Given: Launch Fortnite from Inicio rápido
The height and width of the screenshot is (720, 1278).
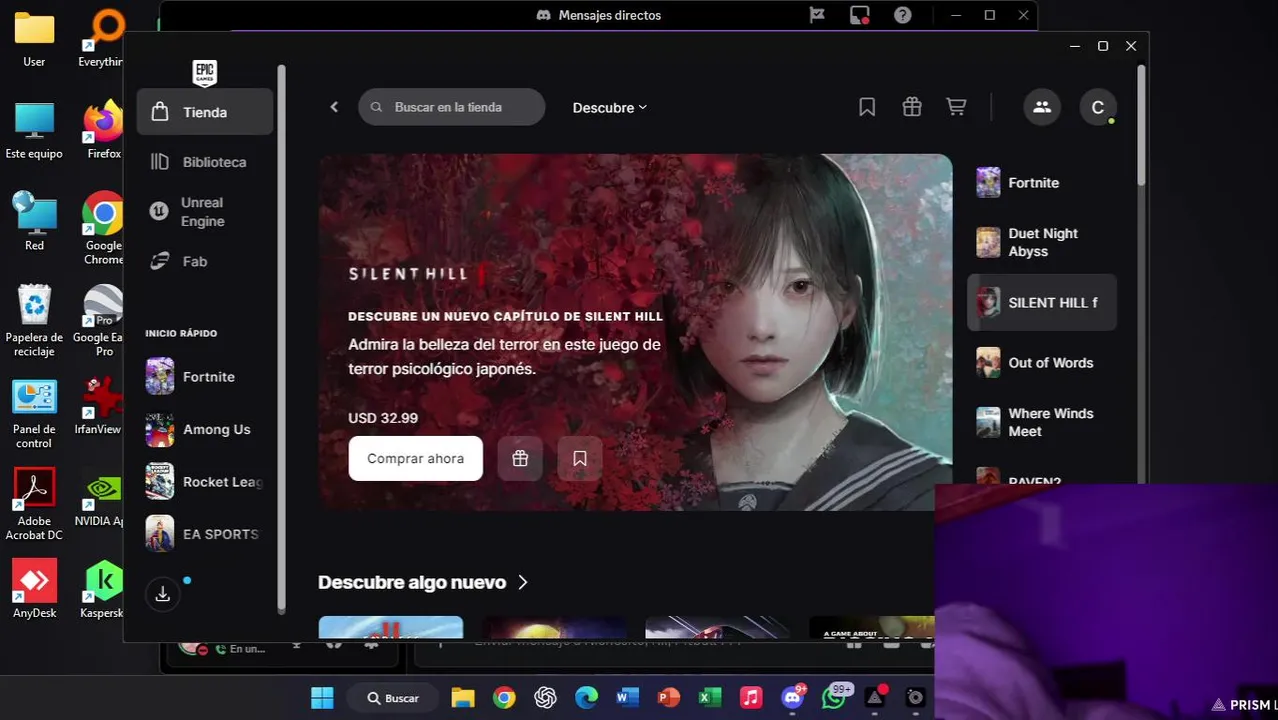Looking at the screenshot, I should click(205, 377).
